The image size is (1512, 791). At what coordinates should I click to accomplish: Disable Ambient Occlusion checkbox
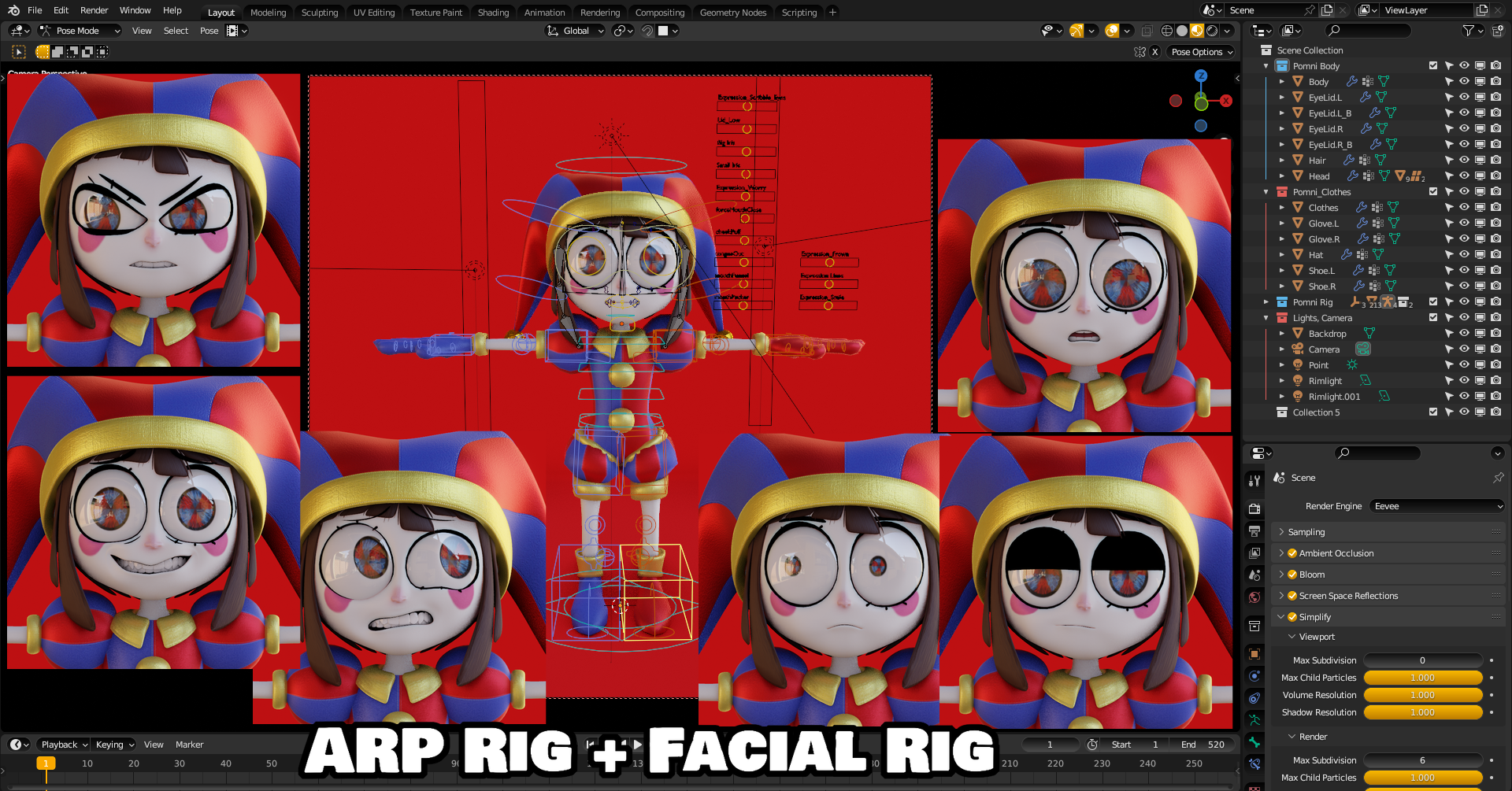pos(1292,553)
